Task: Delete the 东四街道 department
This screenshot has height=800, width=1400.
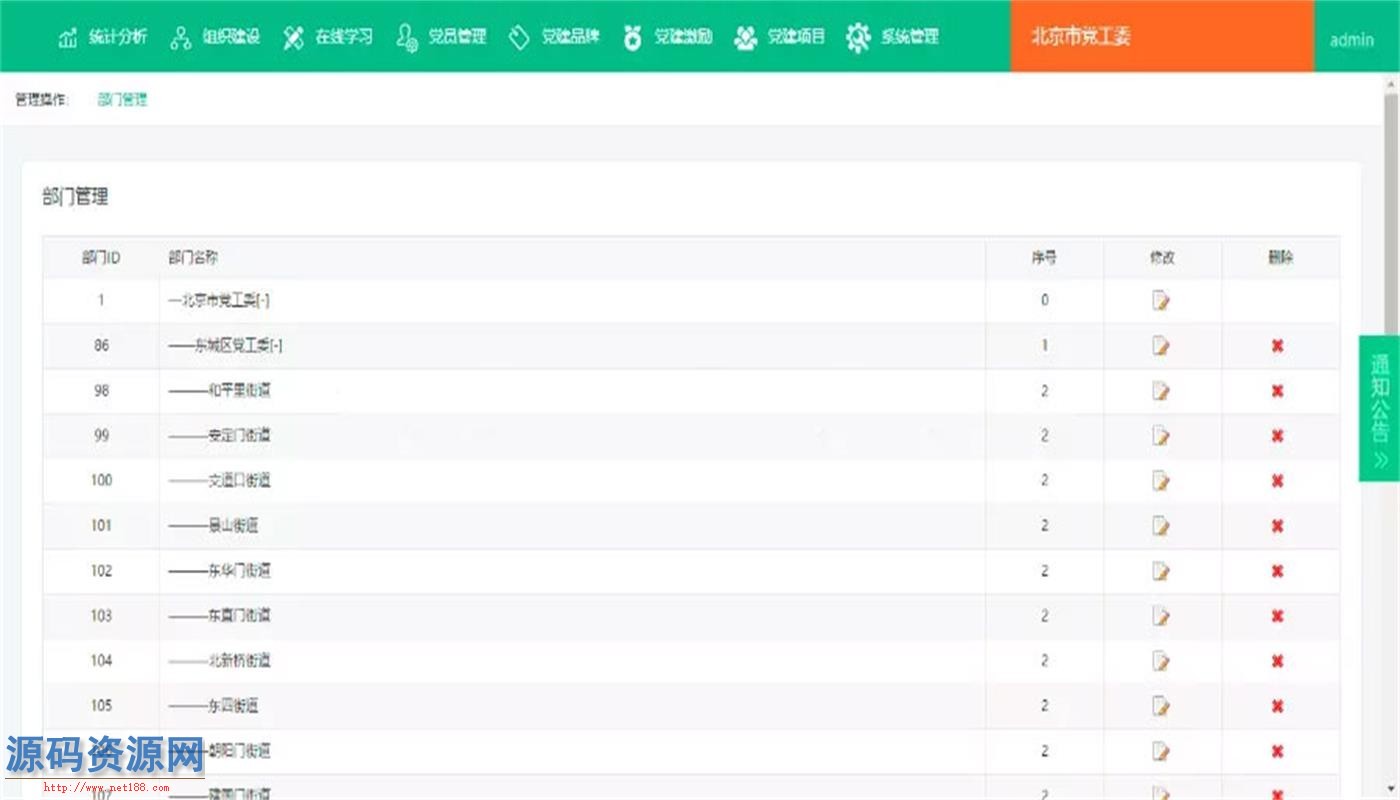Action: click(x=1277, y=706)
